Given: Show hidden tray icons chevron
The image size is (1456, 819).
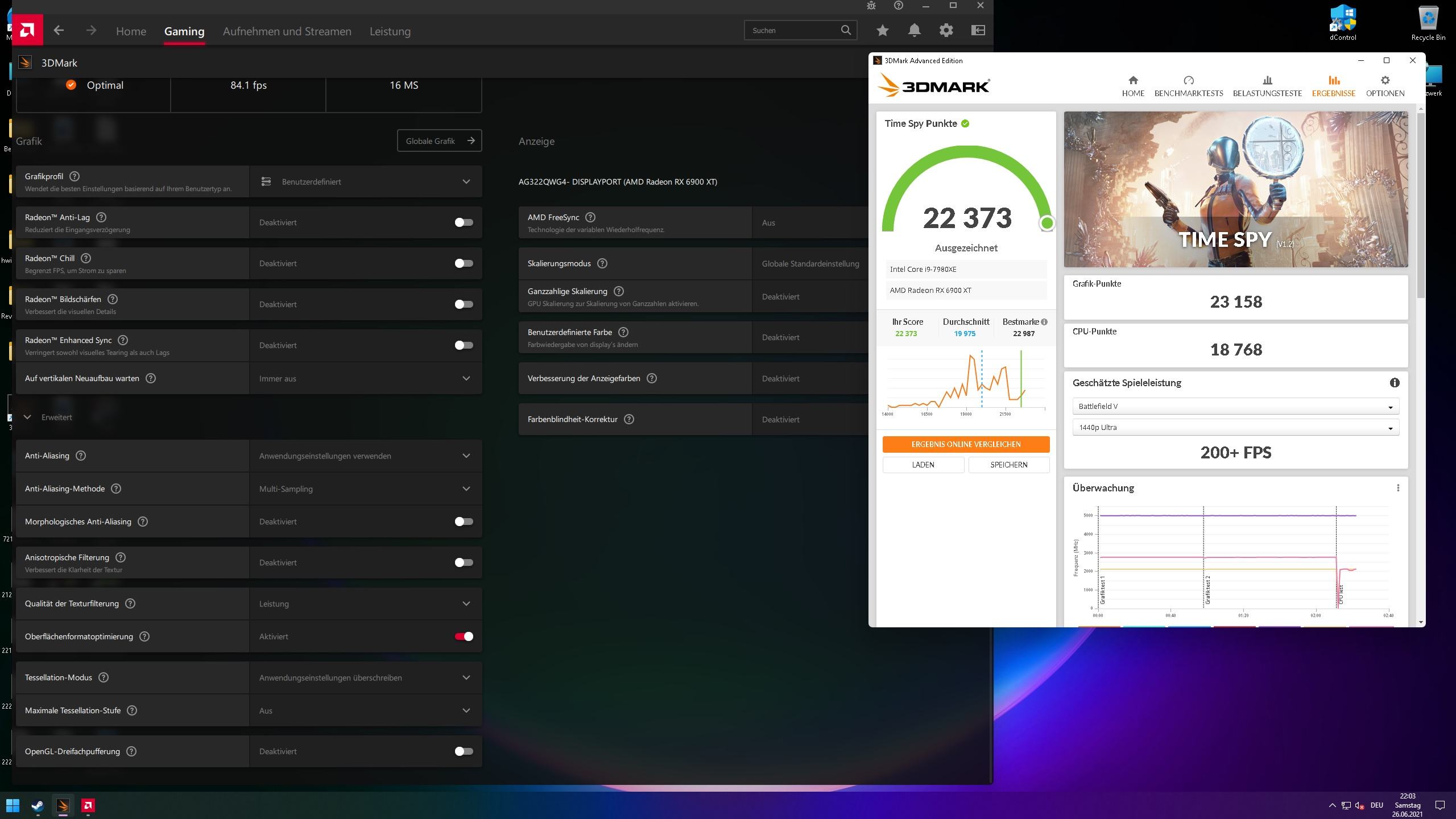Looking at the screenshot, I should [1332, 805].
